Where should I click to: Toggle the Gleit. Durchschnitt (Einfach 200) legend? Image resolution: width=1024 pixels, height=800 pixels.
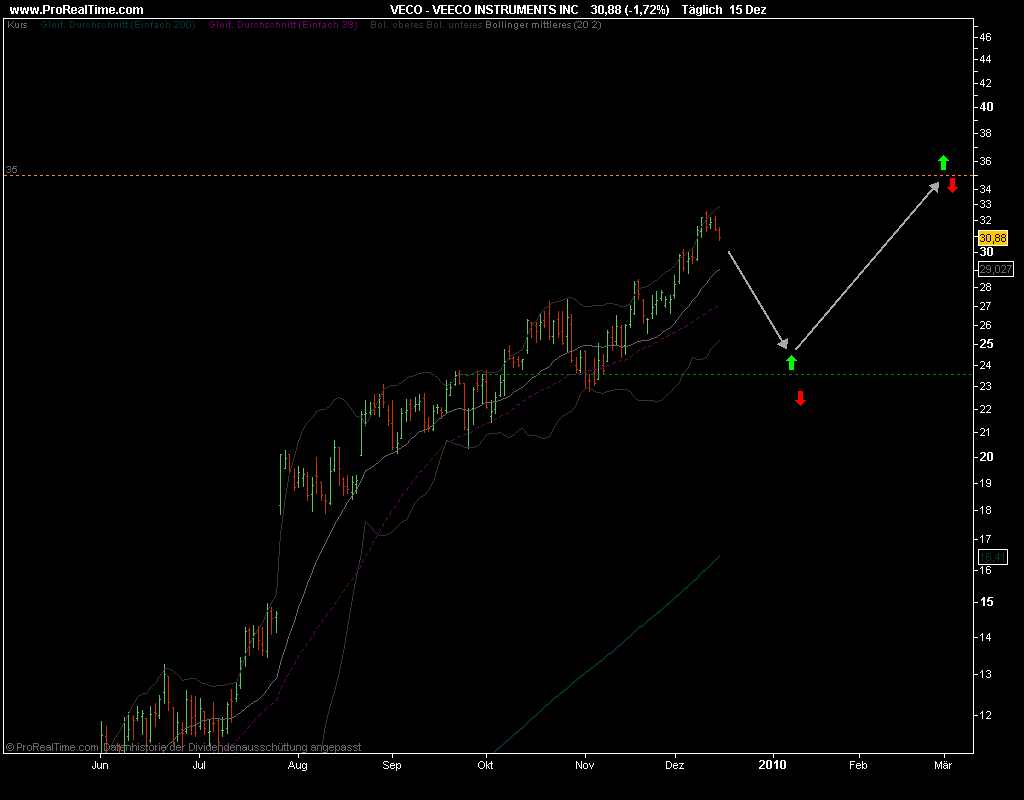[118, 23]
